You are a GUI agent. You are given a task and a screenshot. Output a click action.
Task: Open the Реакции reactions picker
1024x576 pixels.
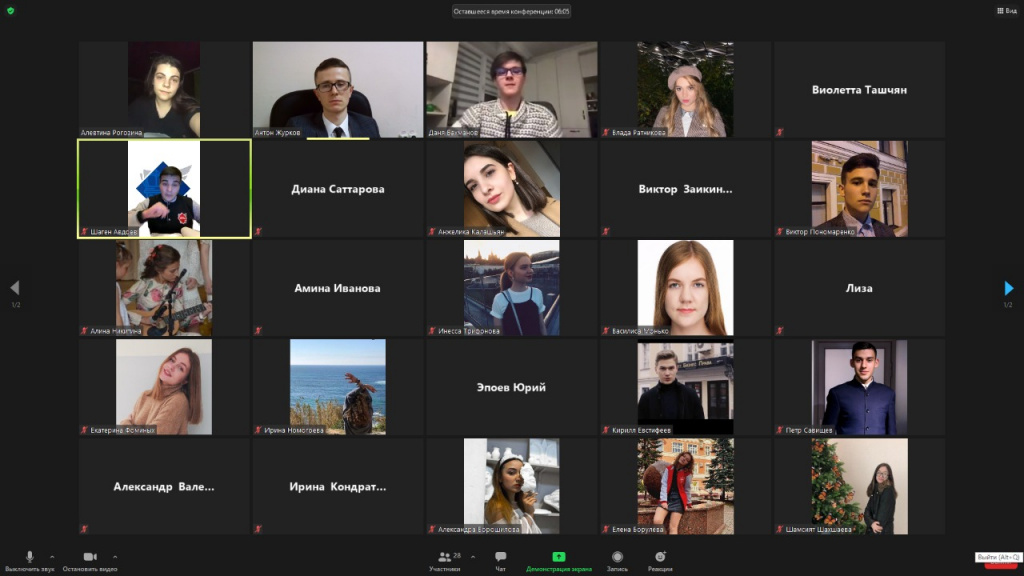tap(660, 560)
